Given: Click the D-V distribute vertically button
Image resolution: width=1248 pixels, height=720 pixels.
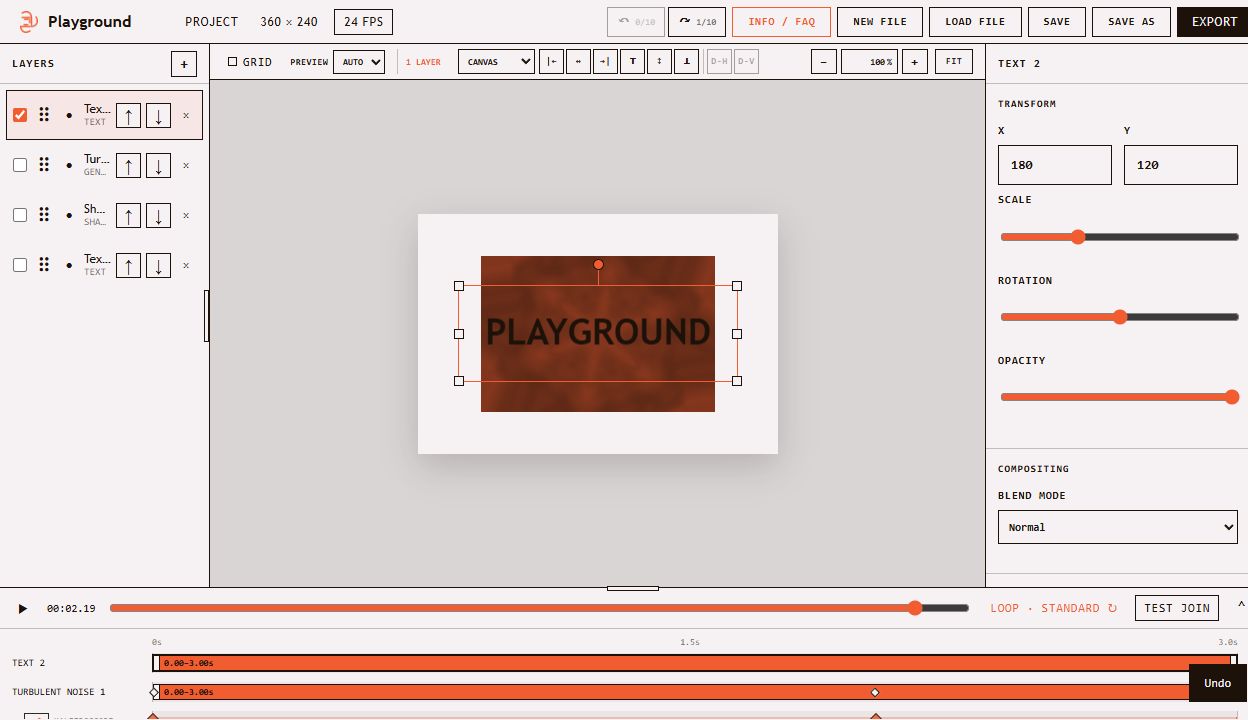Looking at the screenshot, I should [x=746, y=62].
